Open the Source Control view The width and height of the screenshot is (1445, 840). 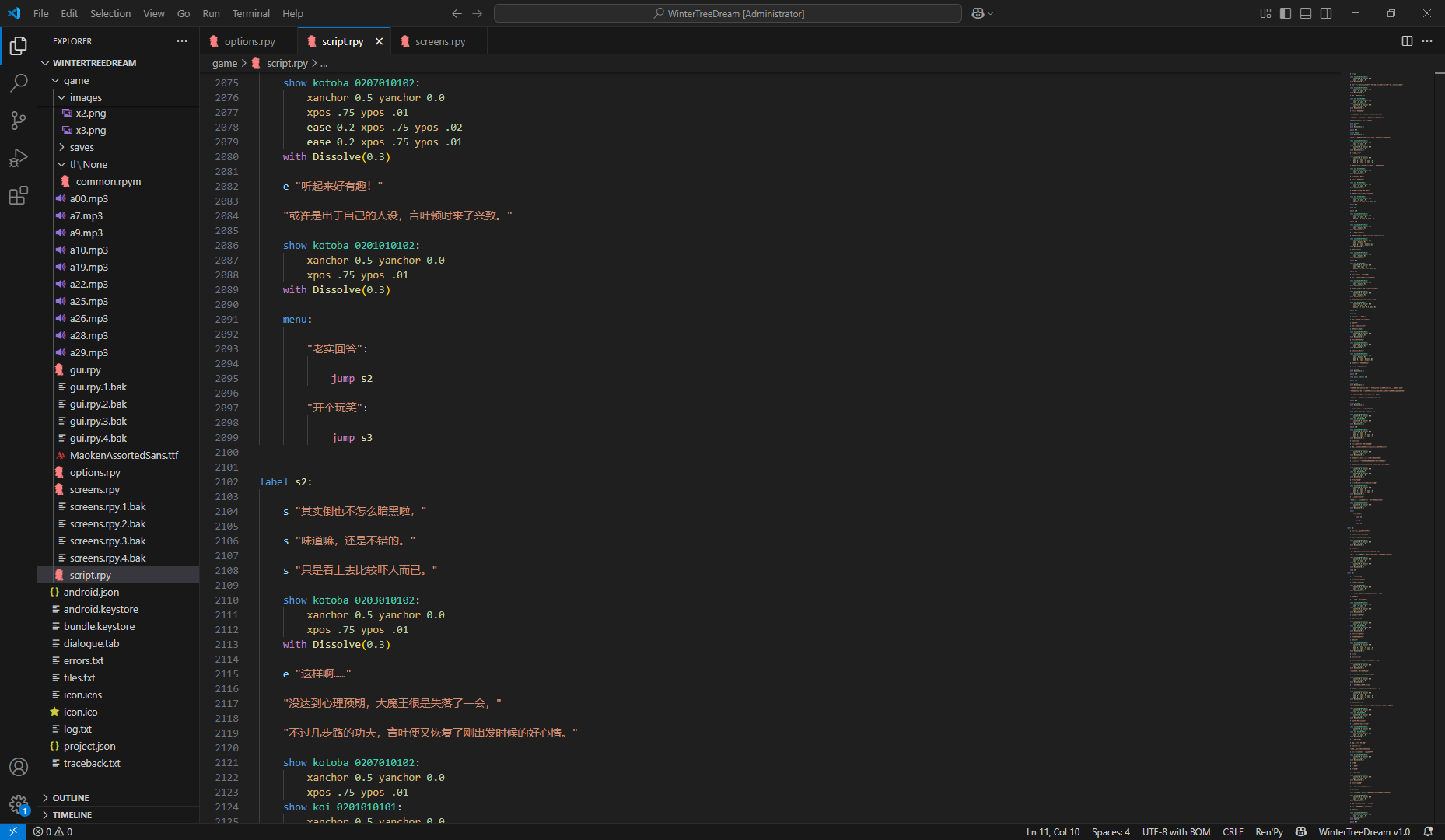pos(19,121)
